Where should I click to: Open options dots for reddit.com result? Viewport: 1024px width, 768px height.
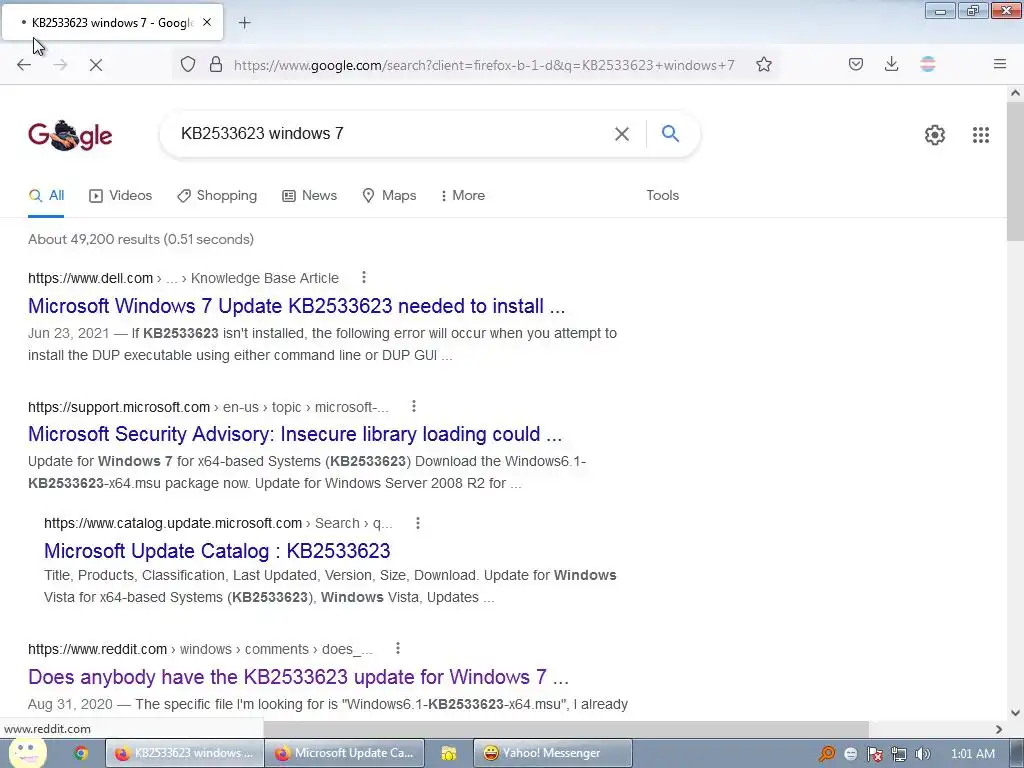point(398,648)
